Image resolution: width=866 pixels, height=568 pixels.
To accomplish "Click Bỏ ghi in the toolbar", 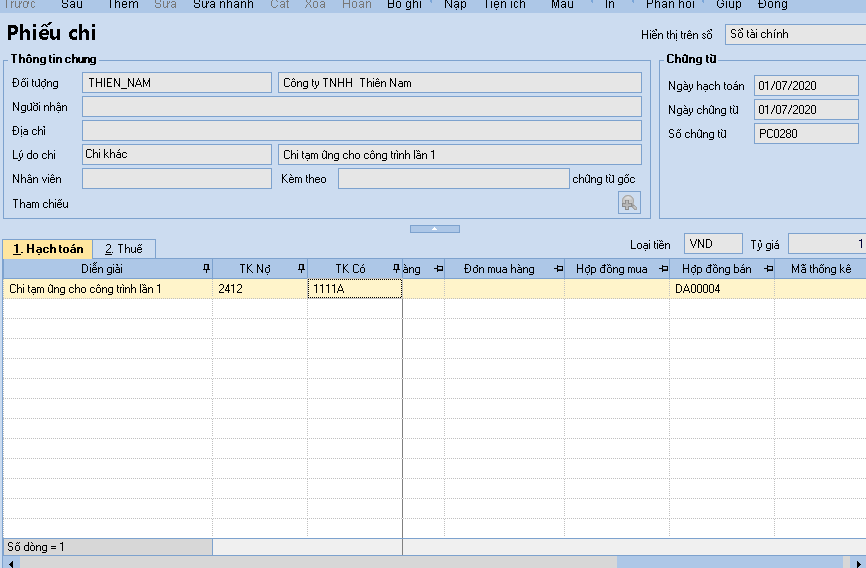I will tap(405, 5).
